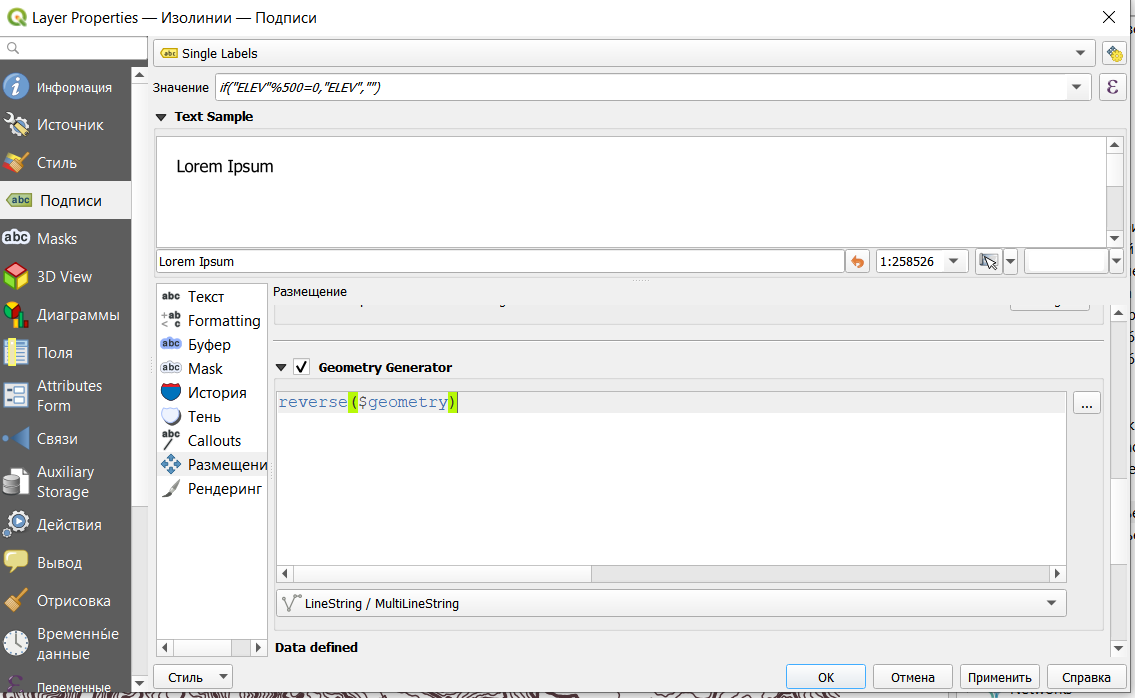Click the map canvas preview toggle icon

[x=989, y=262]
